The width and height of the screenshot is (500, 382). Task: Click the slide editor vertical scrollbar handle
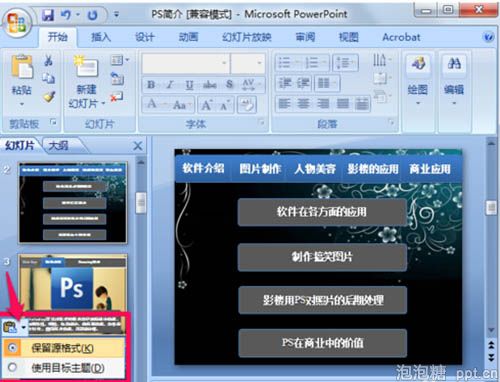pos(491,208)
